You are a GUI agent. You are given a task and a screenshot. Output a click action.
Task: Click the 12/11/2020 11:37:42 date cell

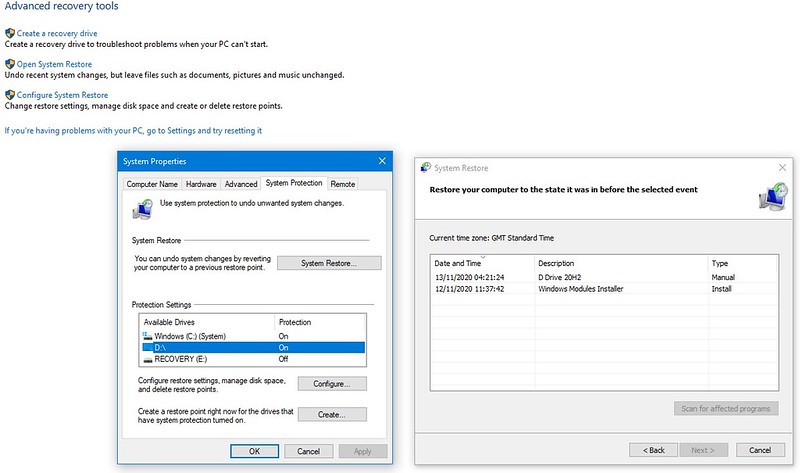469,289
